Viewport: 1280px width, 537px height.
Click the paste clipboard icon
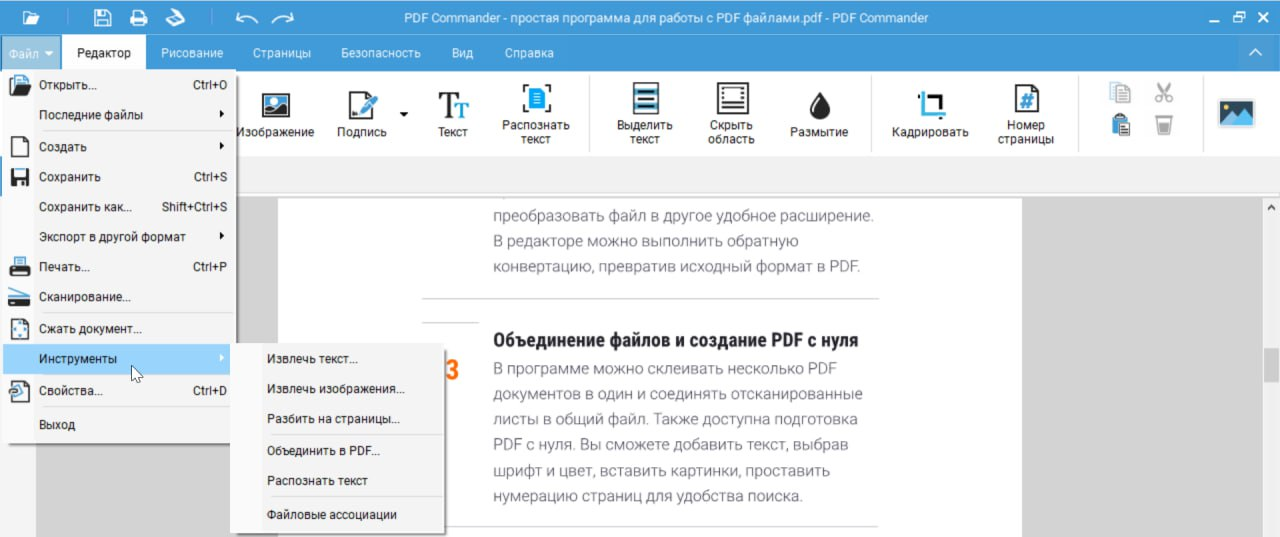(x=1121, y=125)
